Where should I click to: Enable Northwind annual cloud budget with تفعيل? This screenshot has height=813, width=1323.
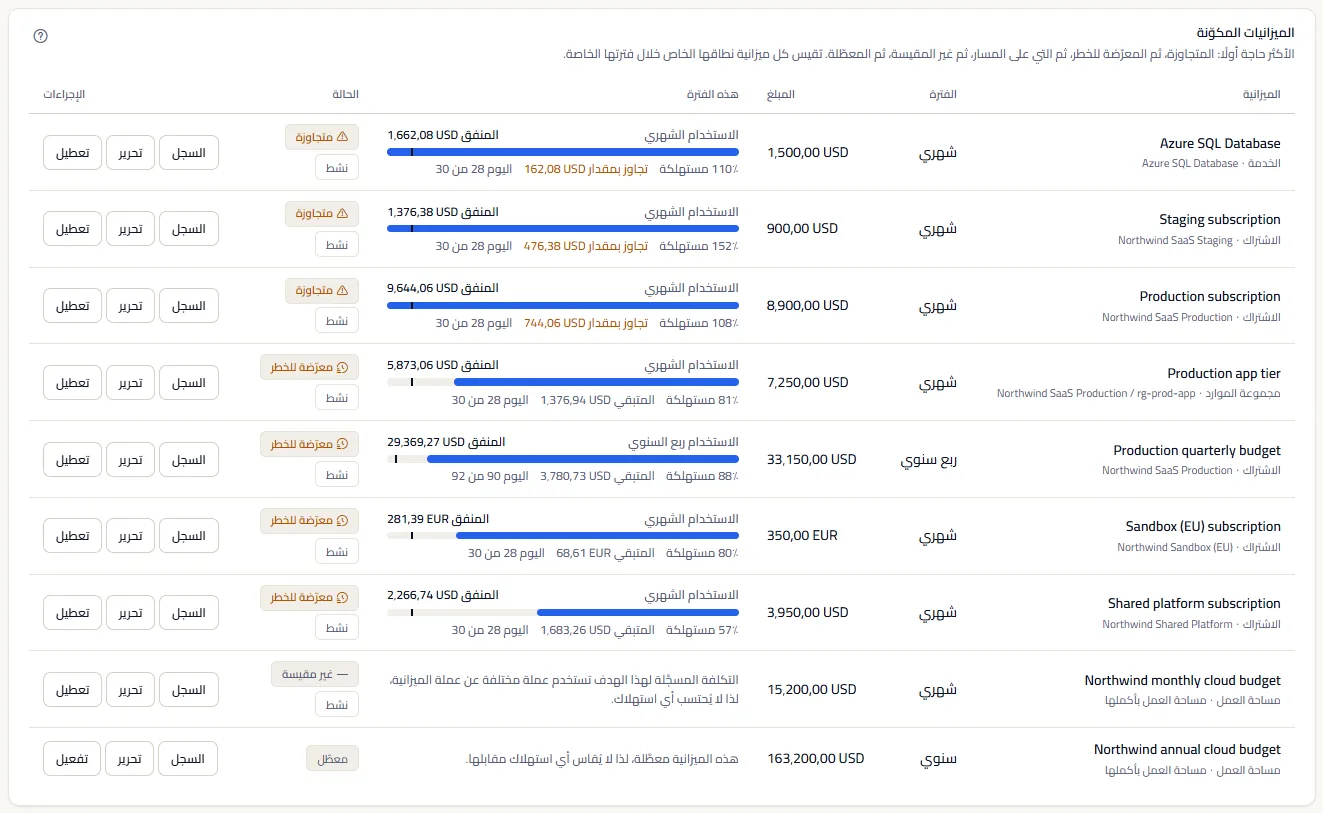72,759
